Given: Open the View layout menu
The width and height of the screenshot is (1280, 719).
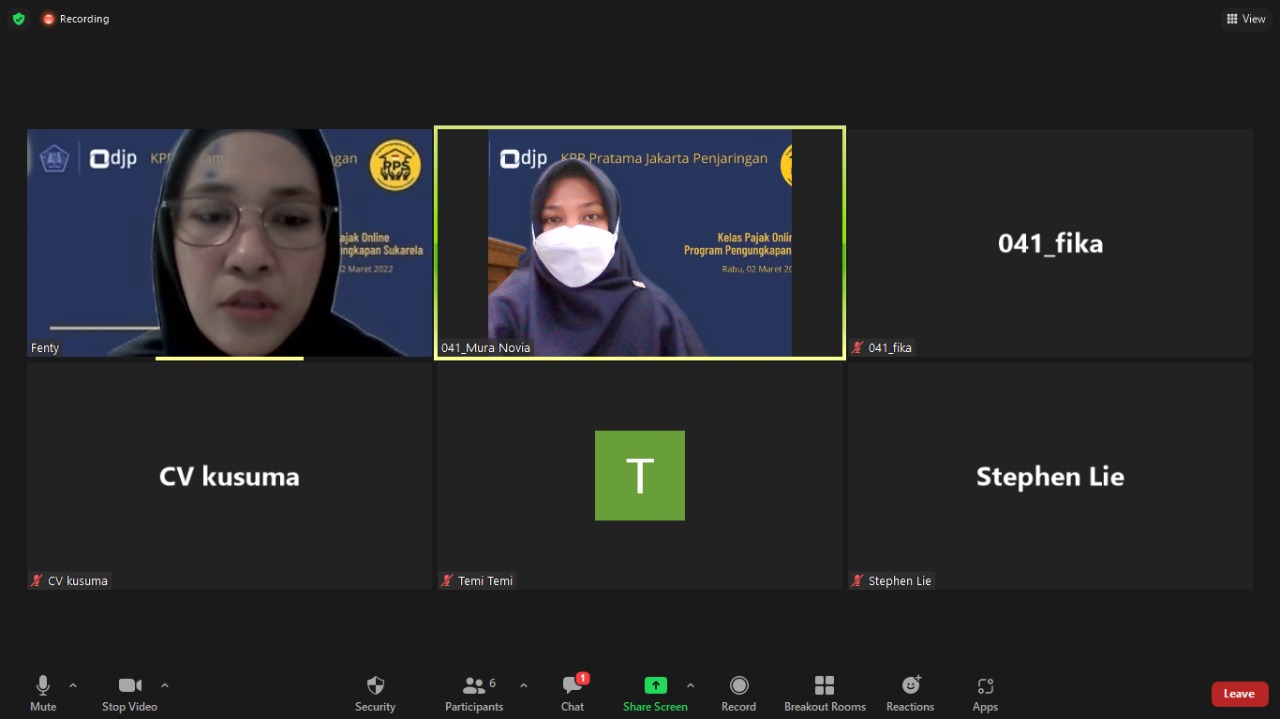Looking at the screenshot, I should [1246, 19].
